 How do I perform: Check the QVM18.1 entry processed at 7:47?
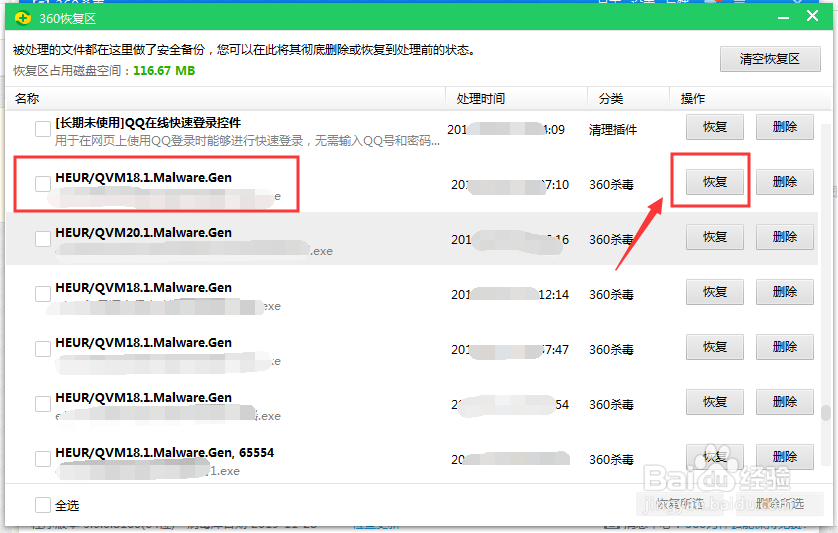[x=43, y=349]
